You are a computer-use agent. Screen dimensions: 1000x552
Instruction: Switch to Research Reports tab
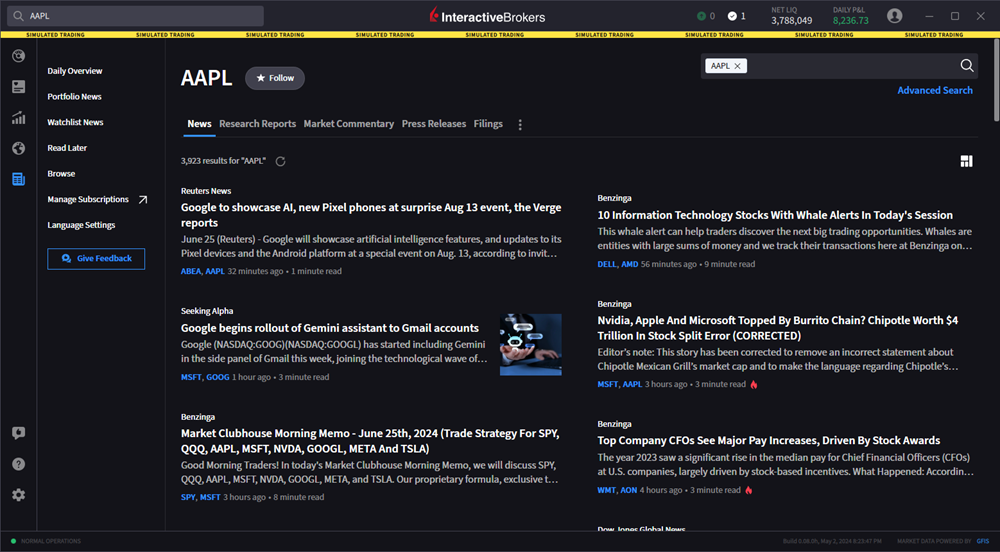[x=258, y=124]
